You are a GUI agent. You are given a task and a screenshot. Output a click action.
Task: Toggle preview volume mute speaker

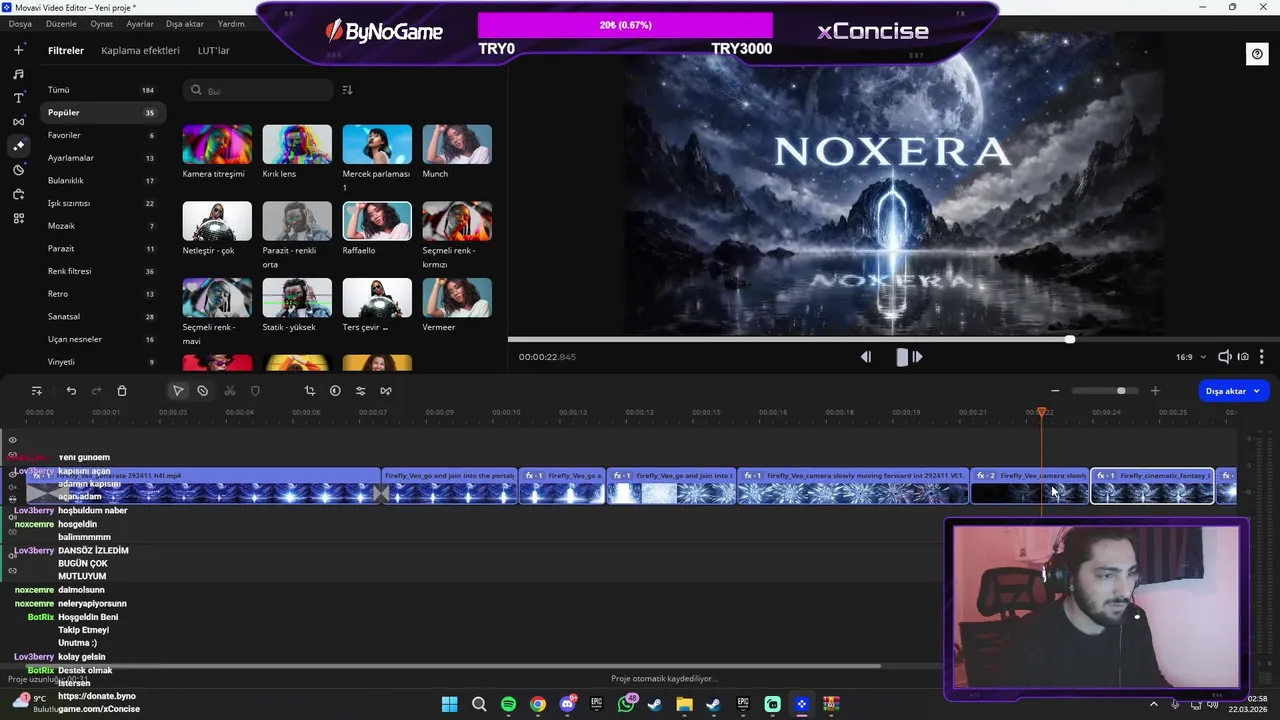click(1224, 357)
